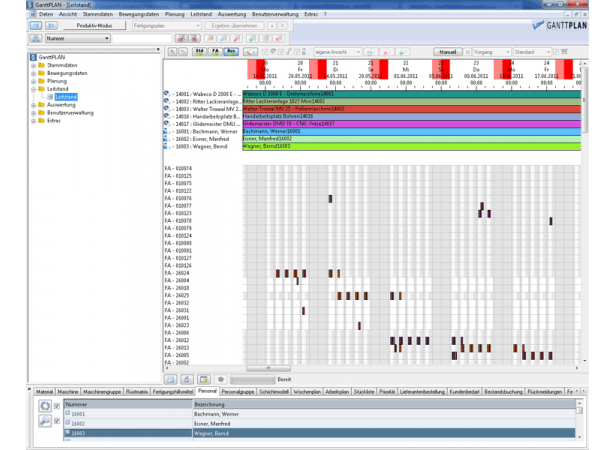The width and height of the screenshot is (615, 450).
Task: Click the red next record arrows icon
Action: pyautogui.click(x=194, y=38)
